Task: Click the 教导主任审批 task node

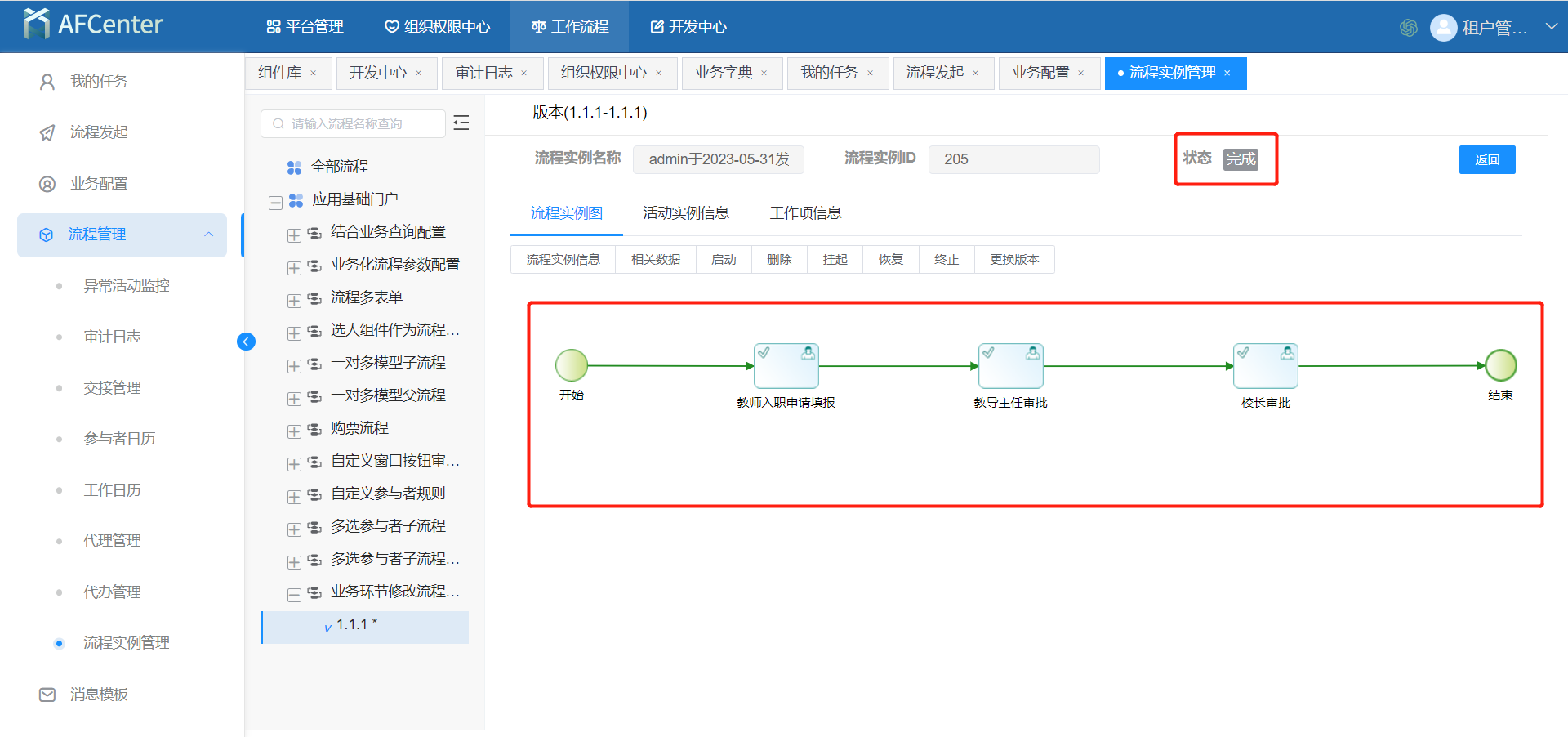Action: coord(1010,366)
